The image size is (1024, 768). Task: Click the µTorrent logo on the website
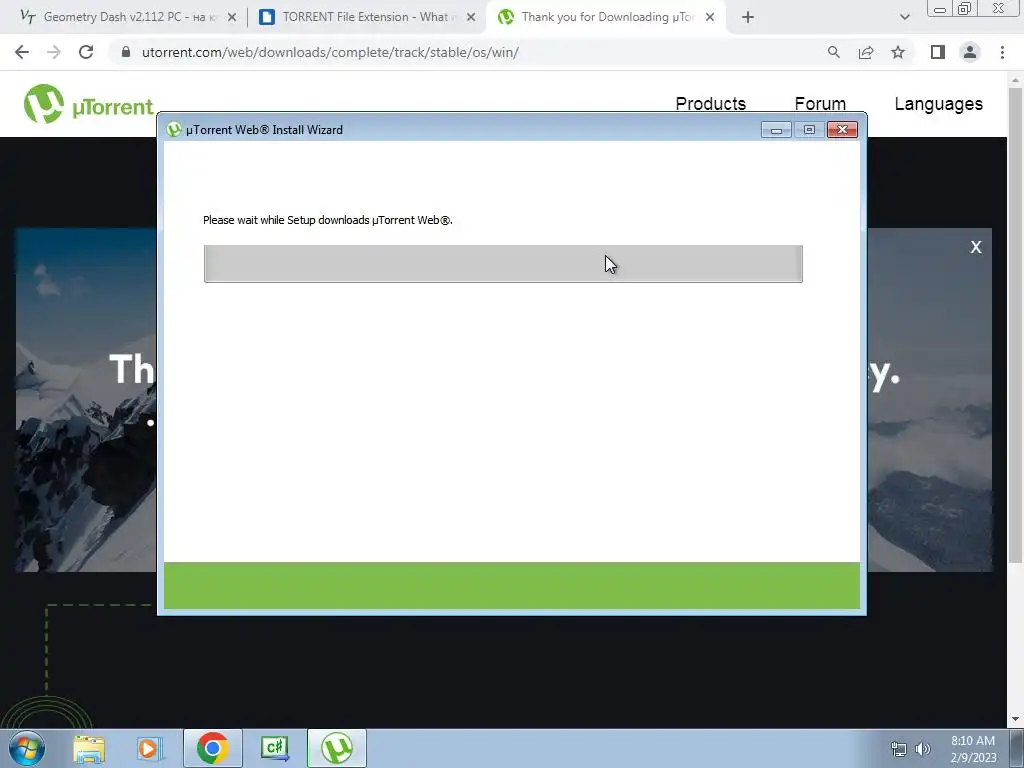88,104
